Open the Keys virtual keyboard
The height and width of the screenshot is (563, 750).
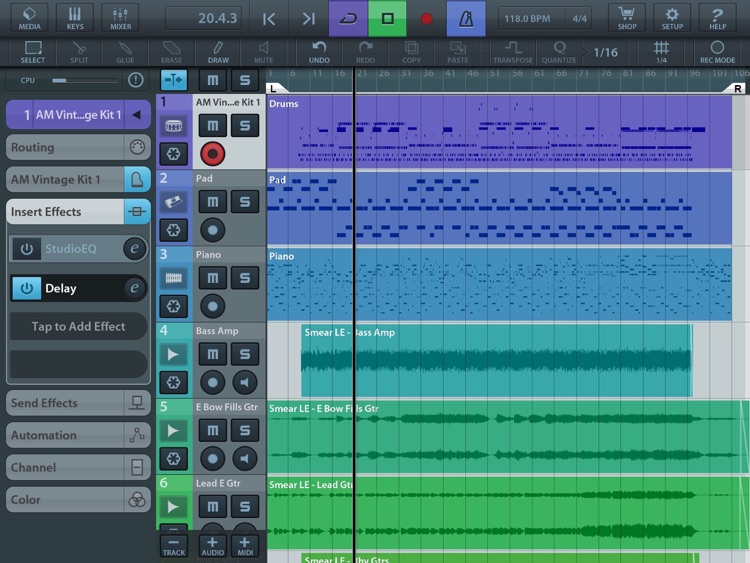click(x=75, y=18)
